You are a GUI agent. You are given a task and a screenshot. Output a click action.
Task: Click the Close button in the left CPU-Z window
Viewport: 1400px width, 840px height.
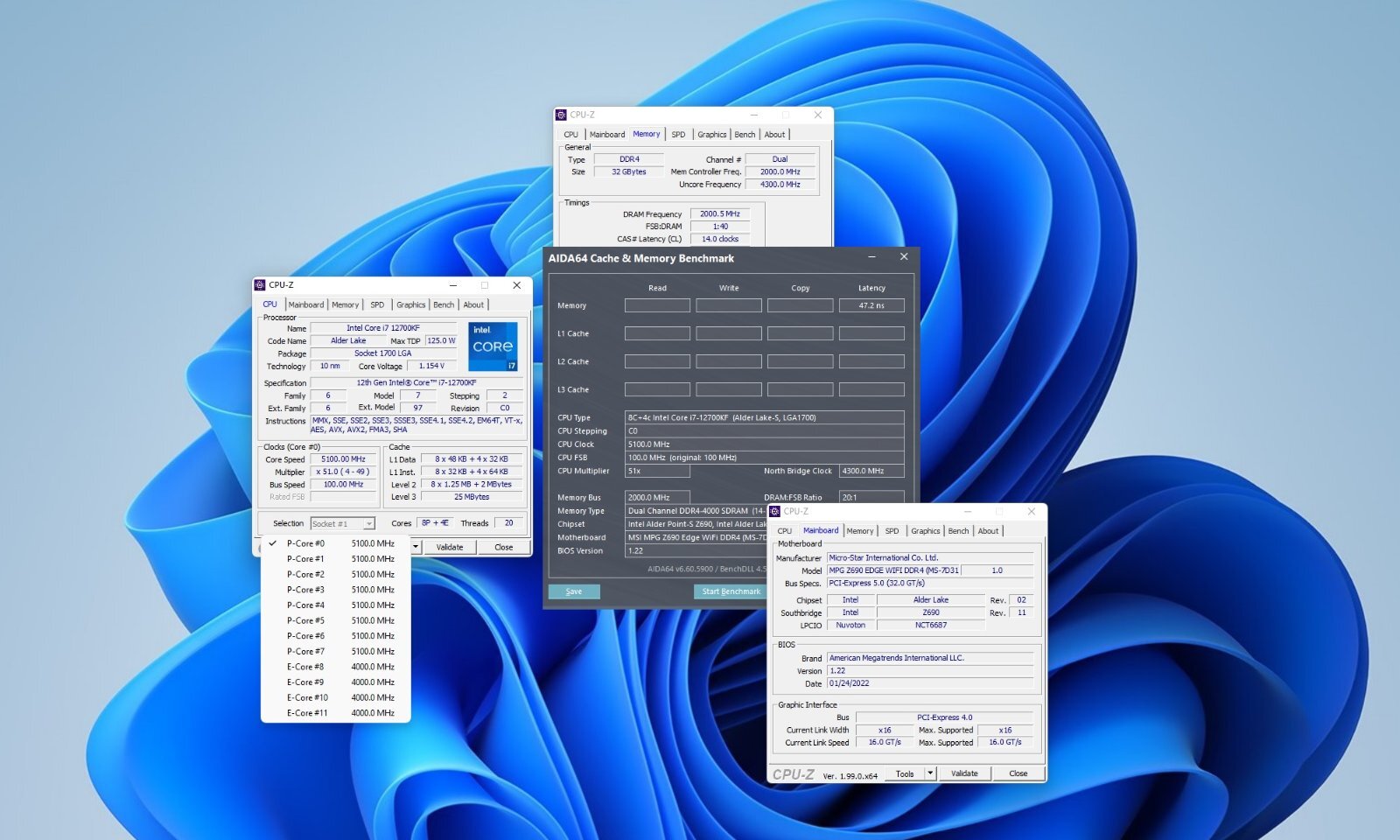(x=504, y=547)
